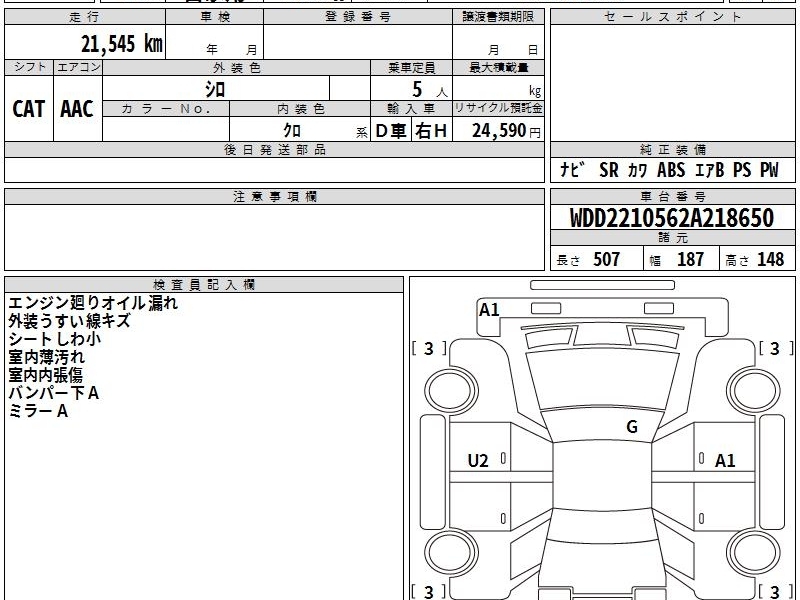Image resolution: width=800 pixels, height=600 pixels.
Task: Click the 最大積載量 header
Action: click(x=498, y=67)
